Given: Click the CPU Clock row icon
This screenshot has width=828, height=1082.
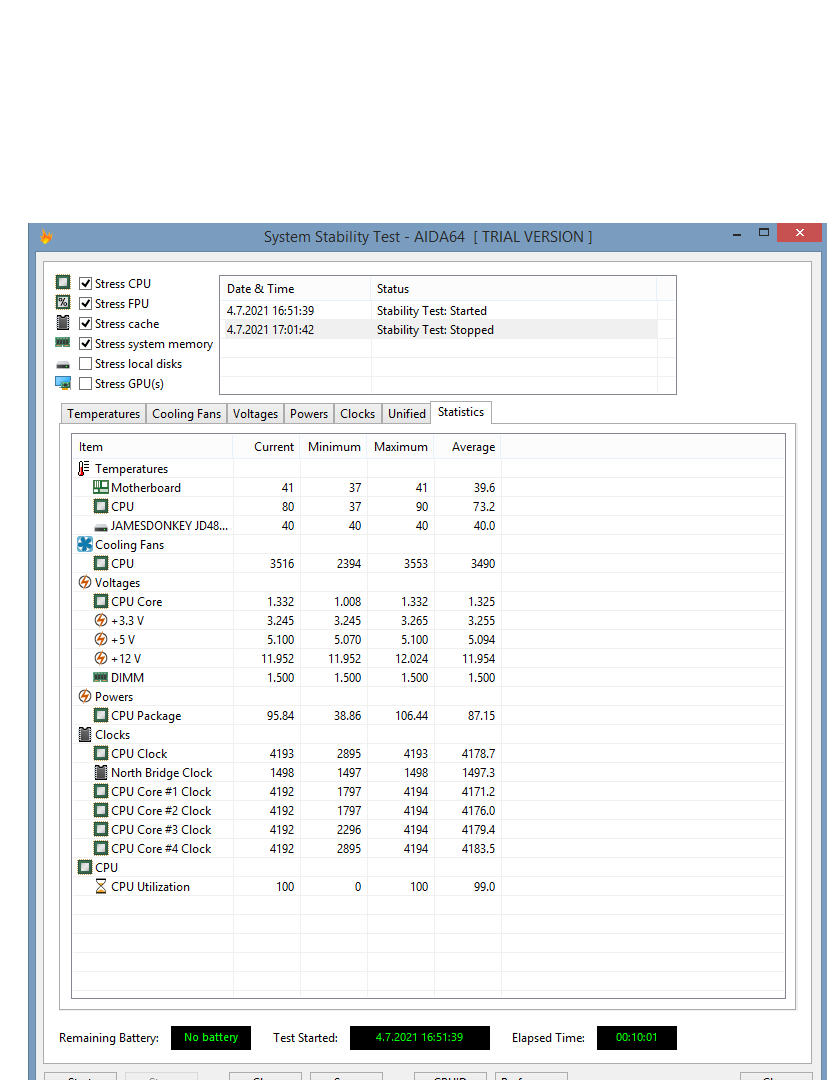Looking at the screenshot, I should (101, 753).
